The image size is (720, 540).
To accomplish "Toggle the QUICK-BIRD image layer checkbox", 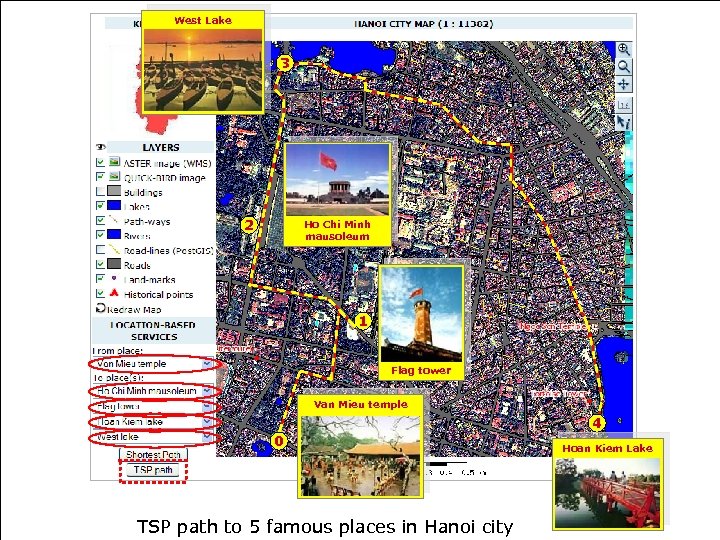I will click(x=100, y=177).
